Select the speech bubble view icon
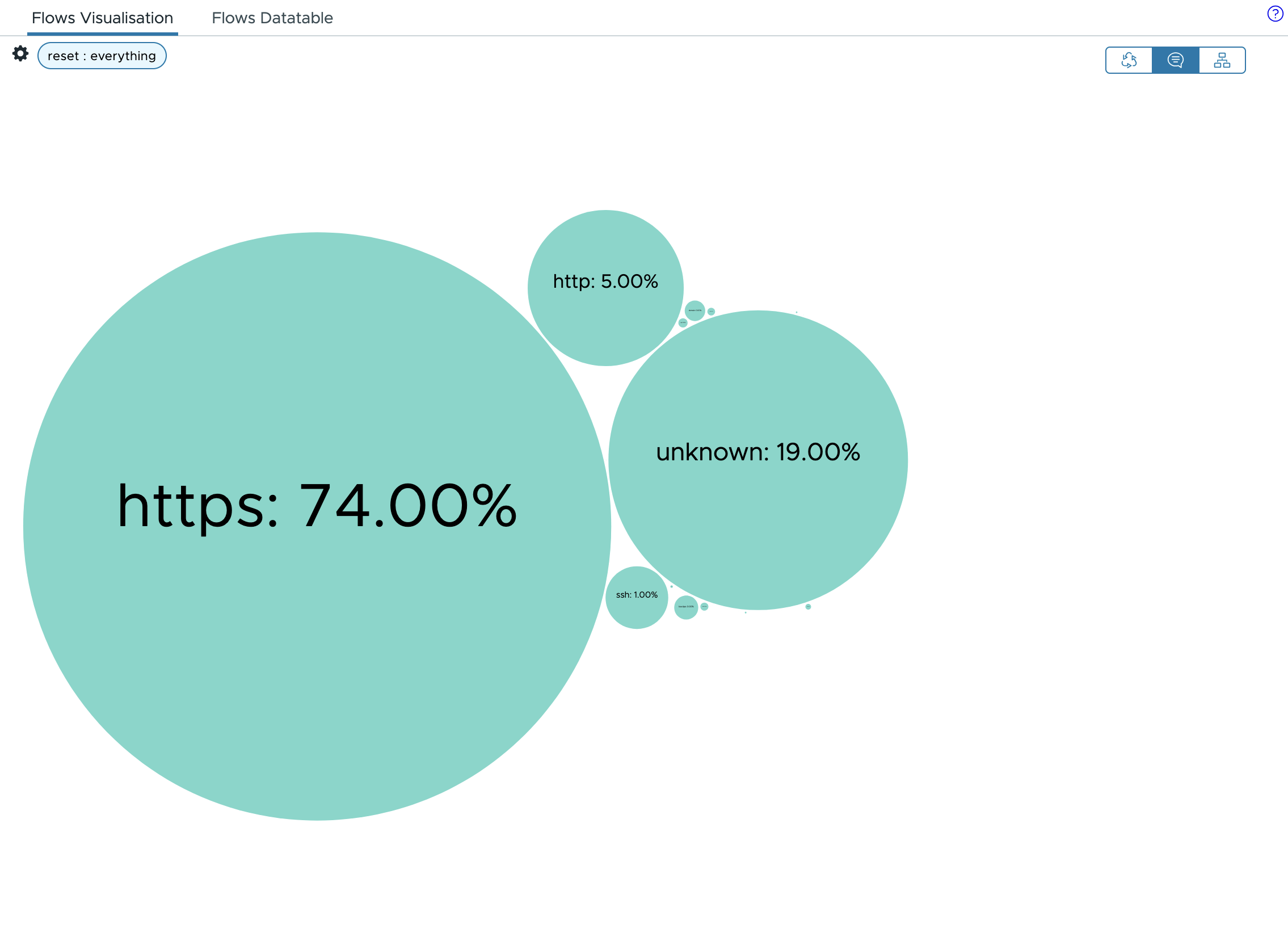The image size is (1288, 949). click(x=1175, y=60)
